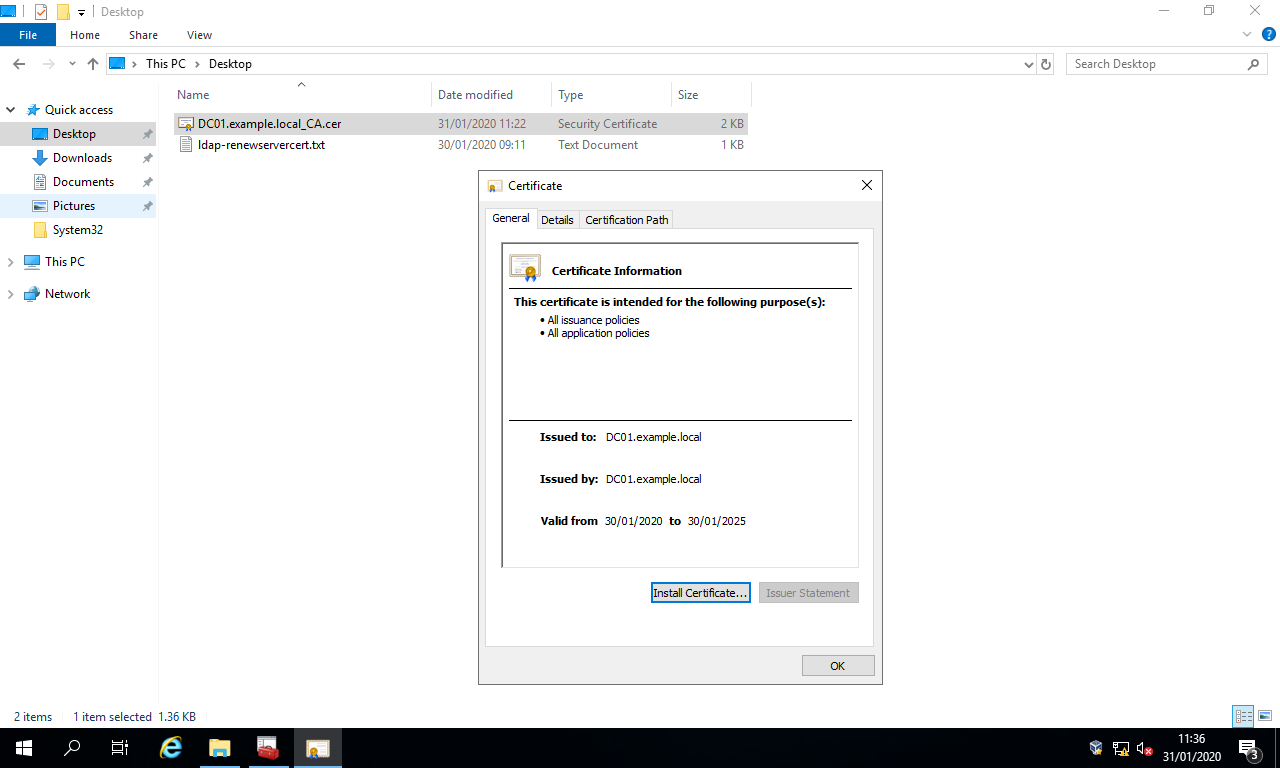This screenshot has height=768, width=1280.
Task: Open the Action Center notification icon
Action: coord(1248,748)
